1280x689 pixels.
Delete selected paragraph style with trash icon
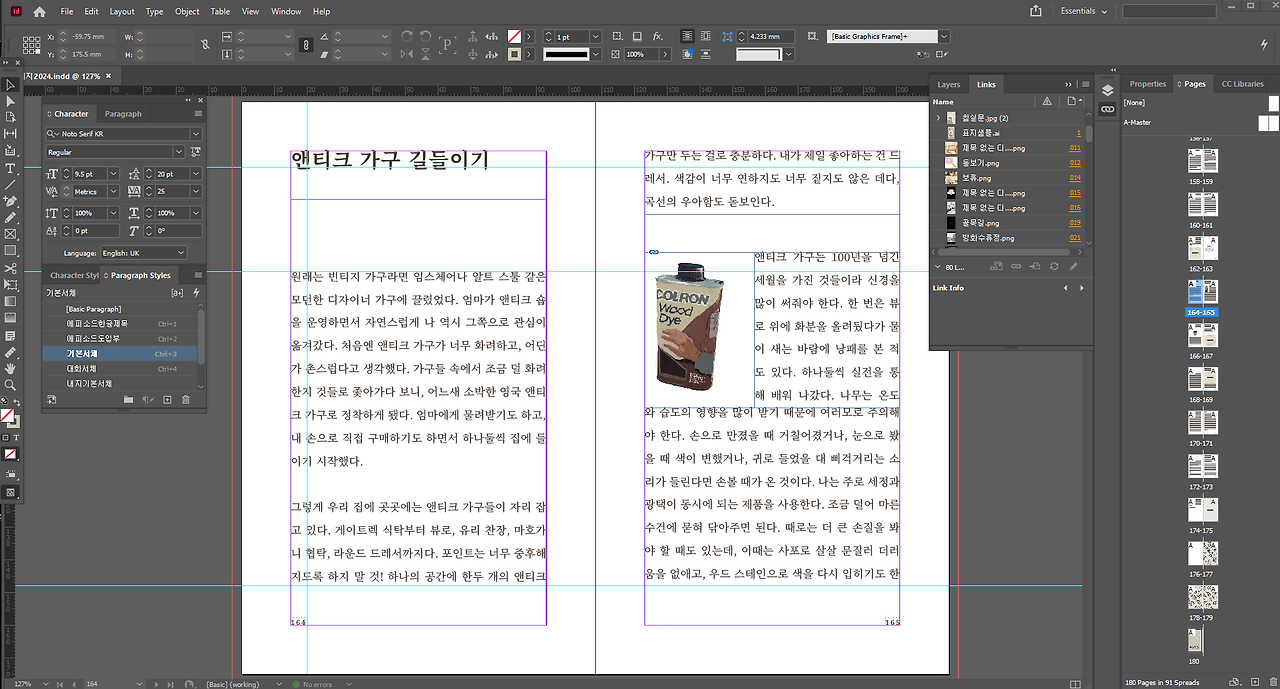[184, 400]
